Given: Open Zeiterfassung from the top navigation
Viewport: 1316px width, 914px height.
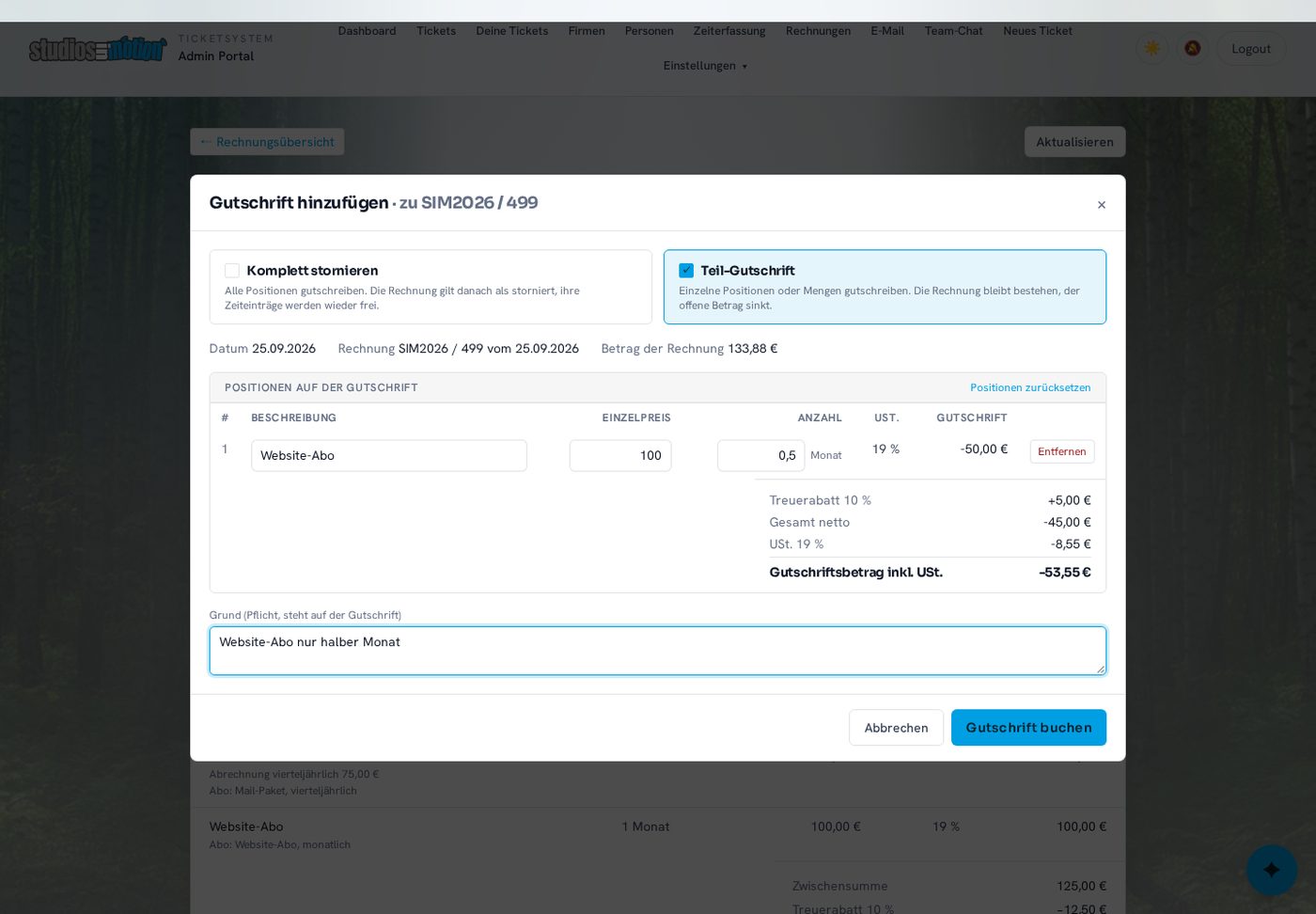Looking at the screenshot, I should [x=729, y=31].
